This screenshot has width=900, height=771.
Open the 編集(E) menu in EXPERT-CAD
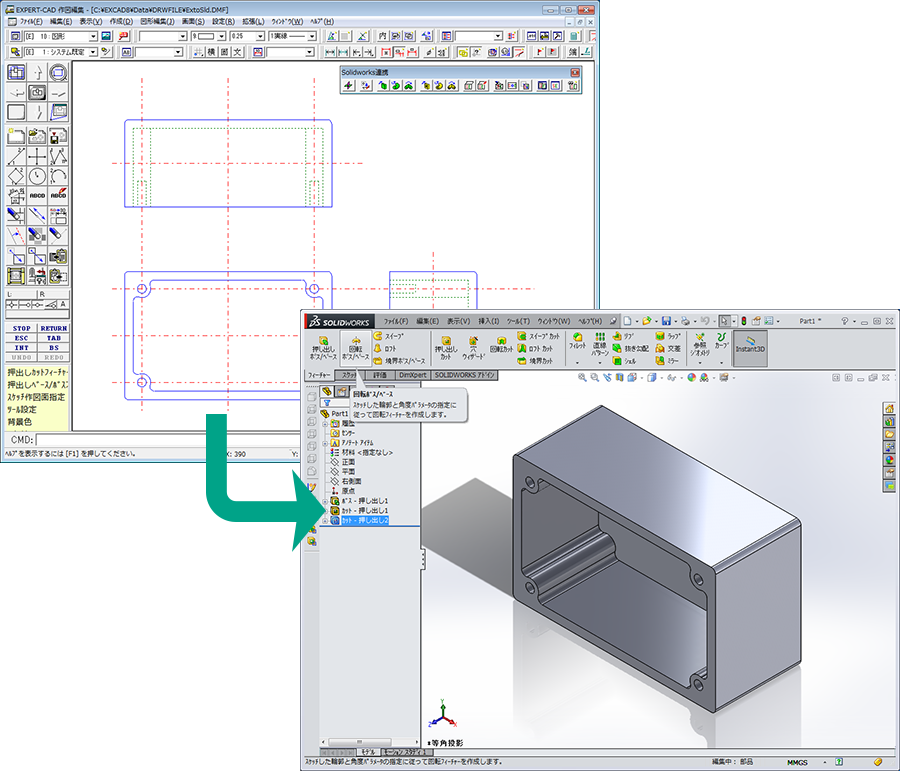coord(60,21)
